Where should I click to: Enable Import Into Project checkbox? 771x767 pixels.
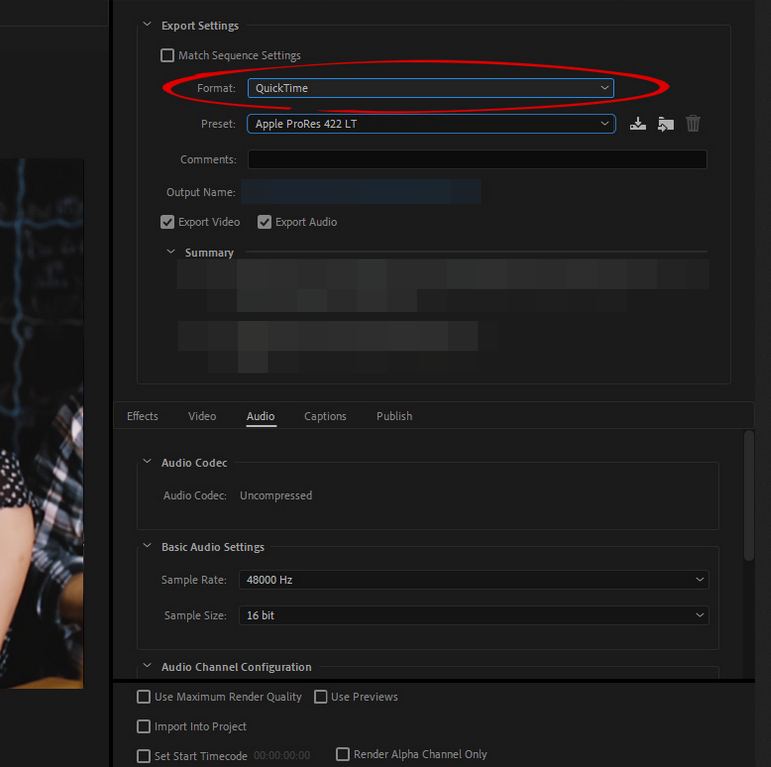pos(144,727)
